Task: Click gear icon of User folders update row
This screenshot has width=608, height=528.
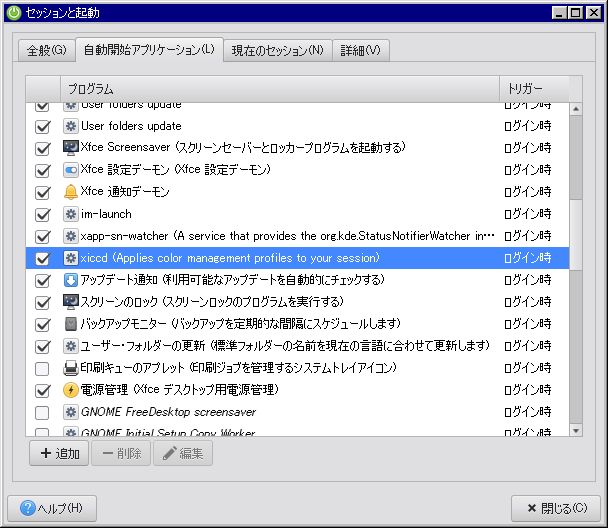Action: [71, 126]
